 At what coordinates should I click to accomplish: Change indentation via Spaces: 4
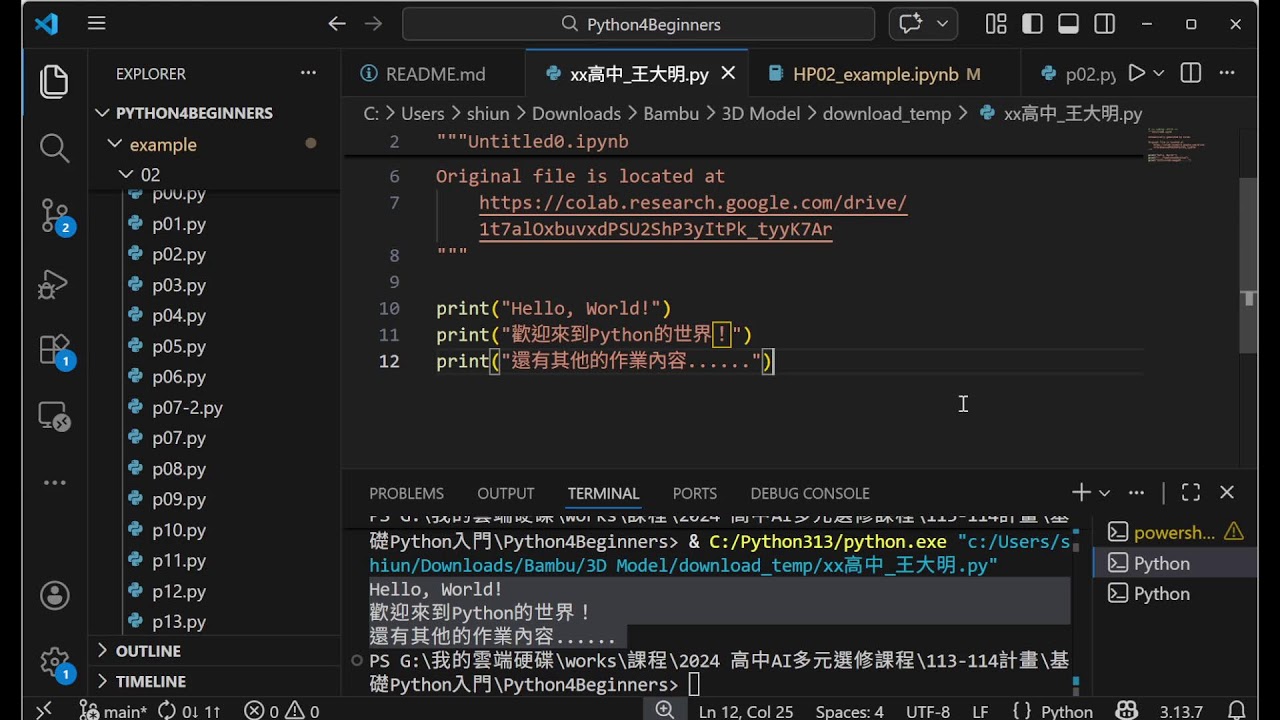pos(849,711)
